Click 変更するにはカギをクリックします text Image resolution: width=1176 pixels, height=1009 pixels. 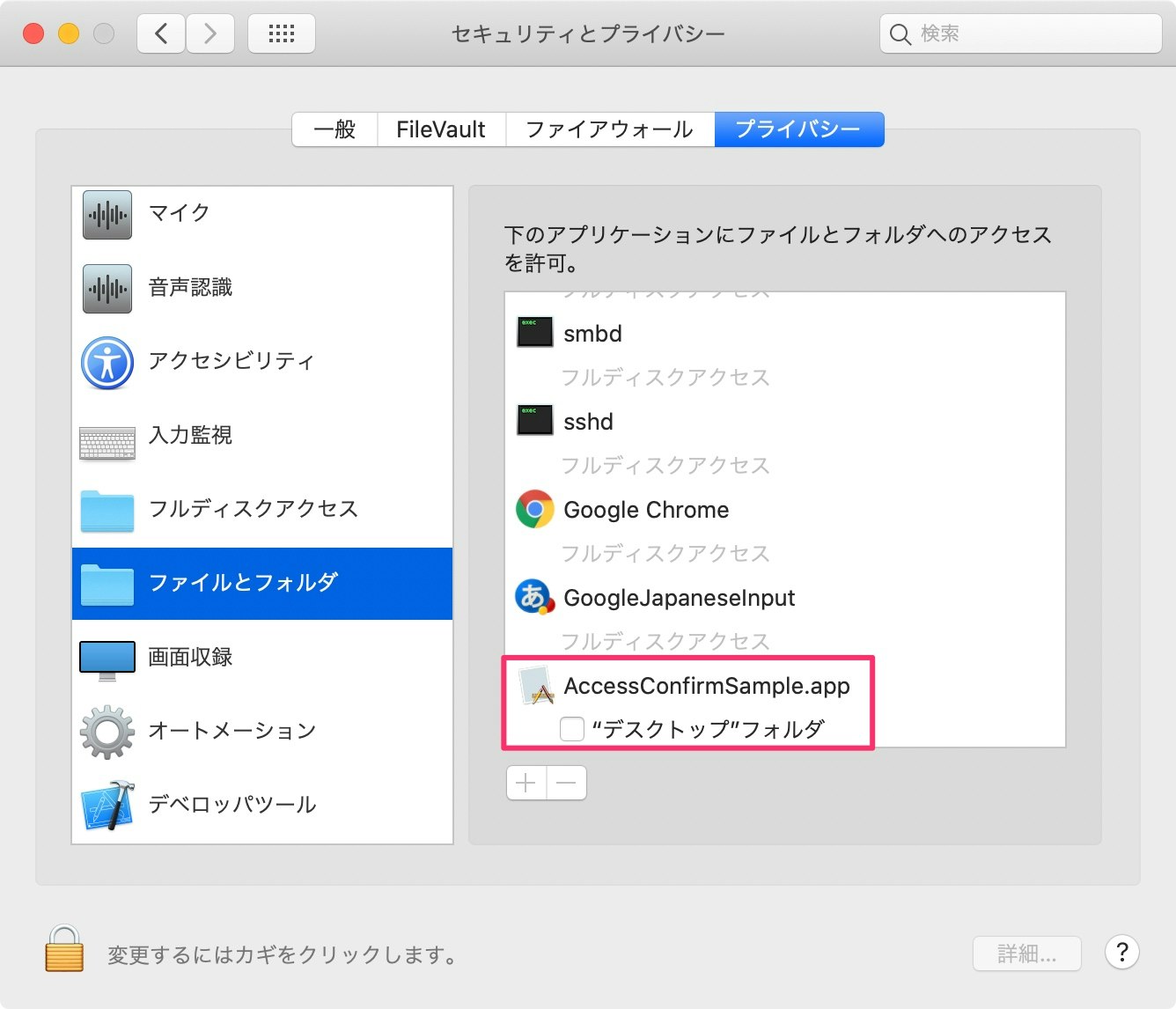283,955
